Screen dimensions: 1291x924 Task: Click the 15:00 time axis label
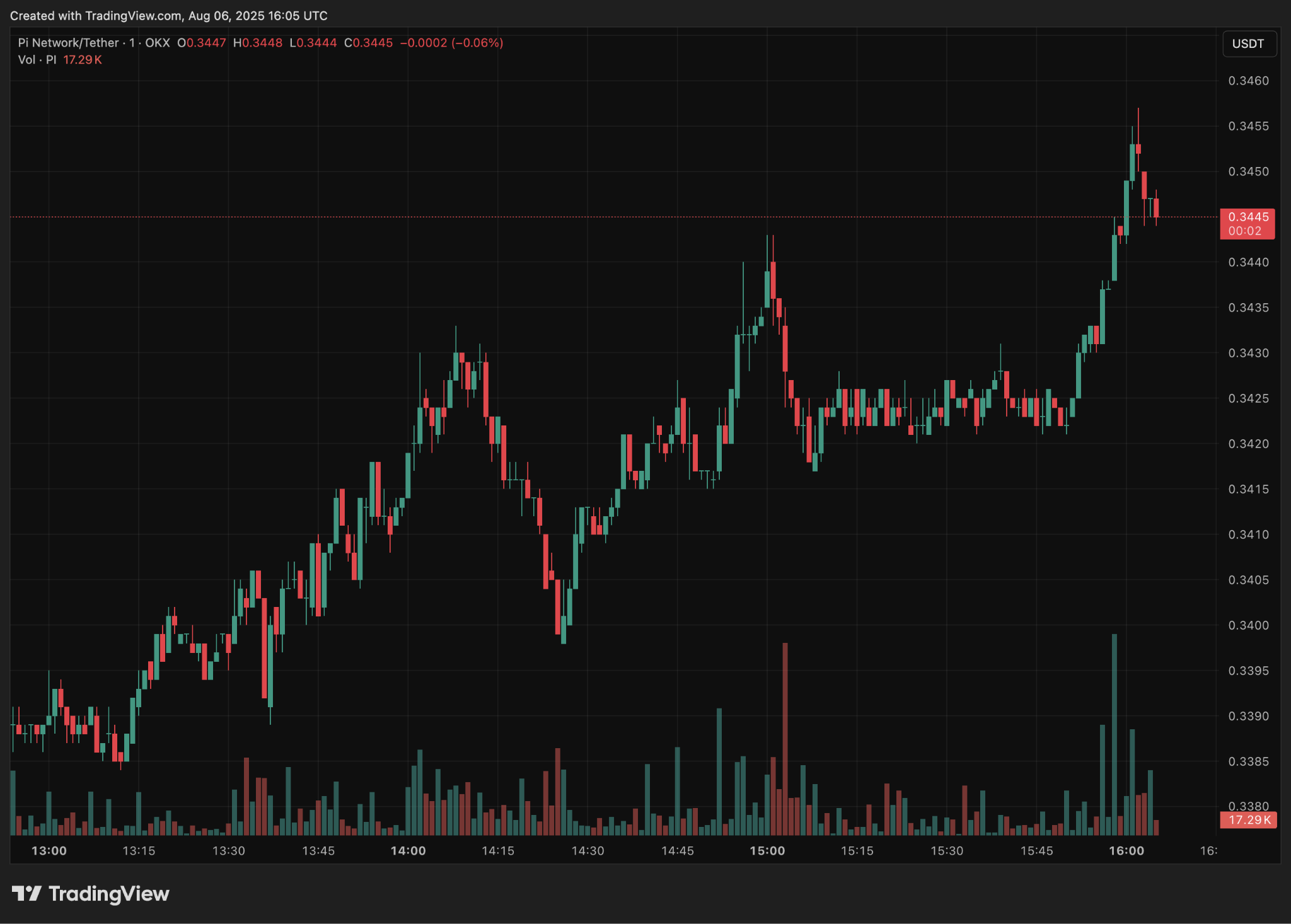[767, 851]
